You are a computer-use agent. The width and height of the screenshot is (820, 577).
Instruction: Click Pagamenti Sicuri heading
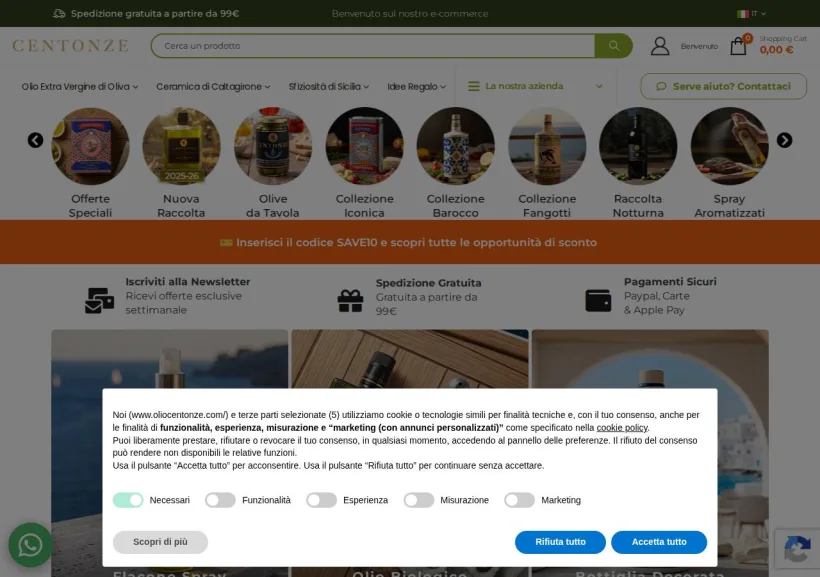pyautogui.click(x=670, y=282)
